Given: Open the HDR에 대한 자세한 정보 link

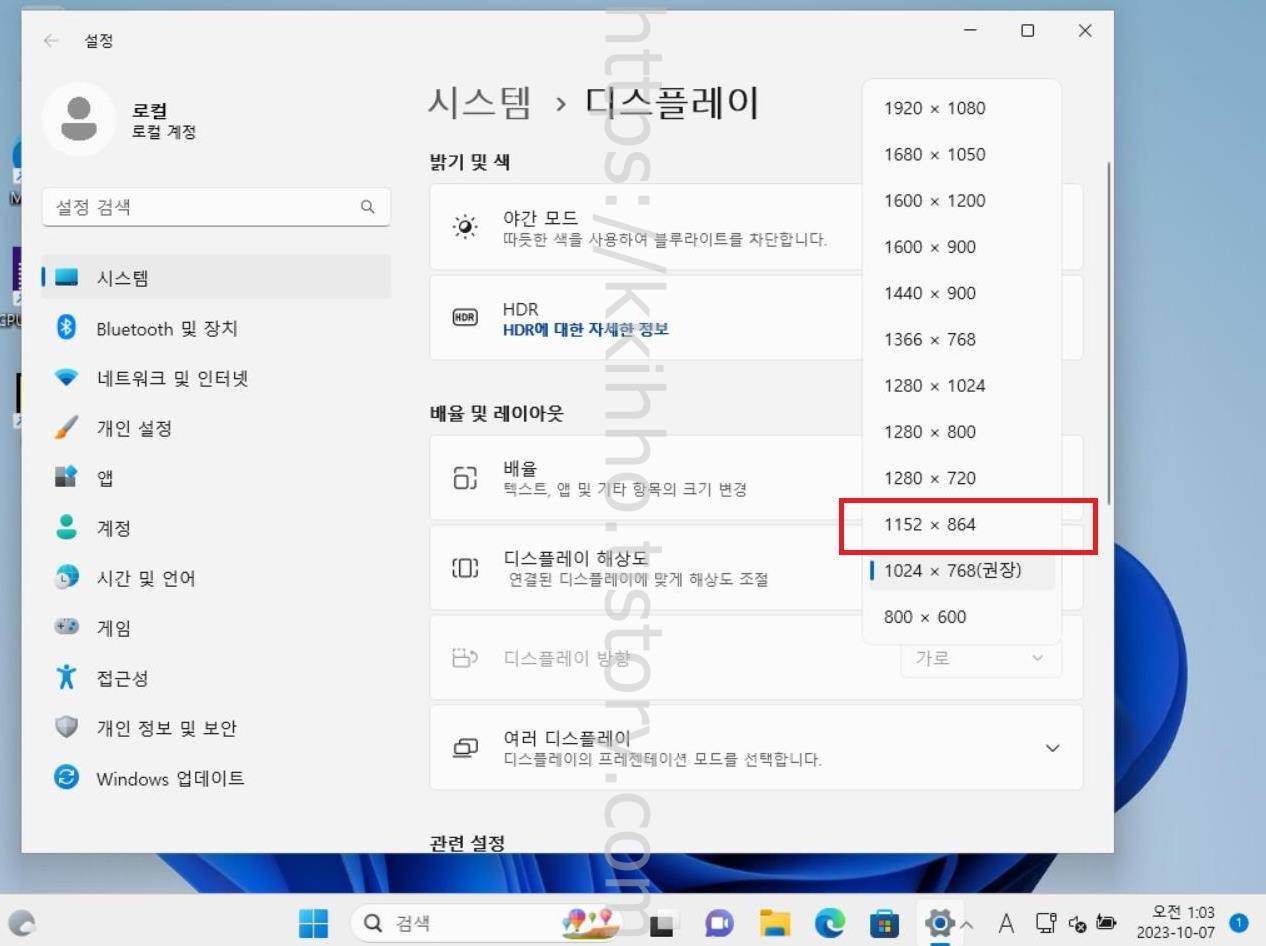Looking at the screenshot, I should pyautogui.click(x=586, y=329).
